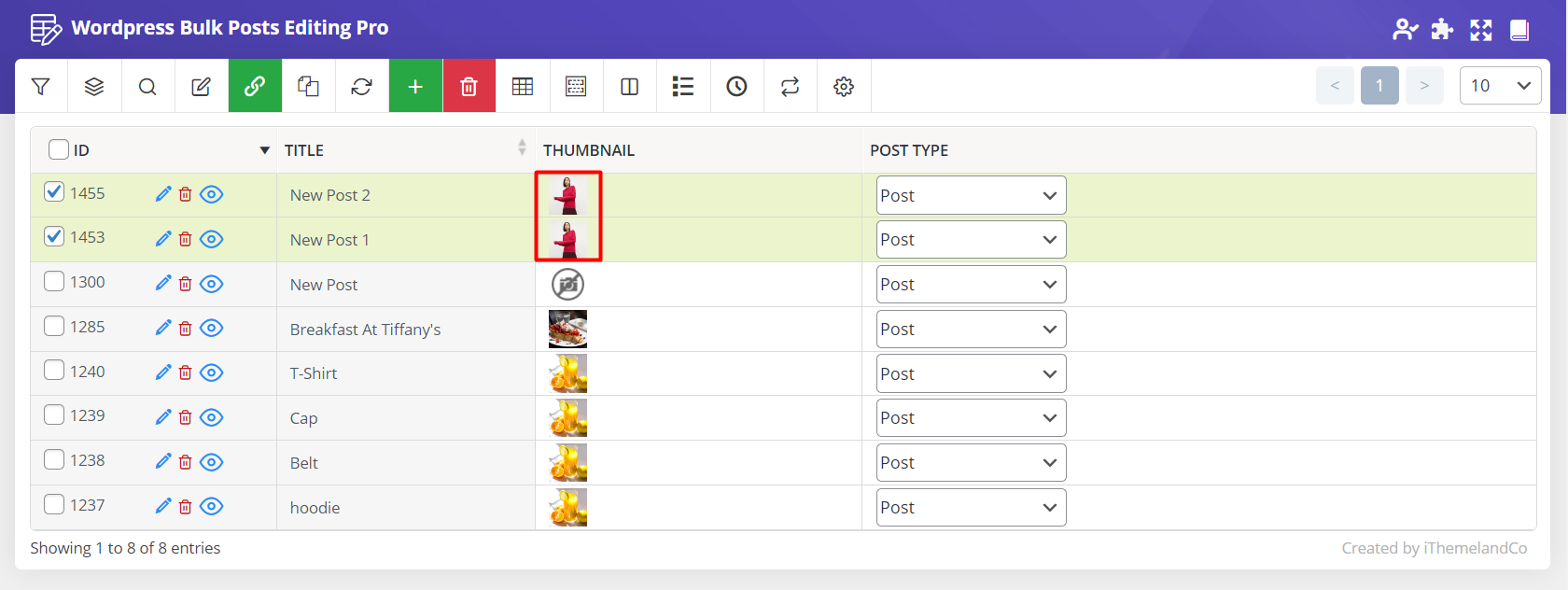The width and height of the screenshot is (1568, 590).
Task: Click the green plus add post button
Action: (415, 87)
